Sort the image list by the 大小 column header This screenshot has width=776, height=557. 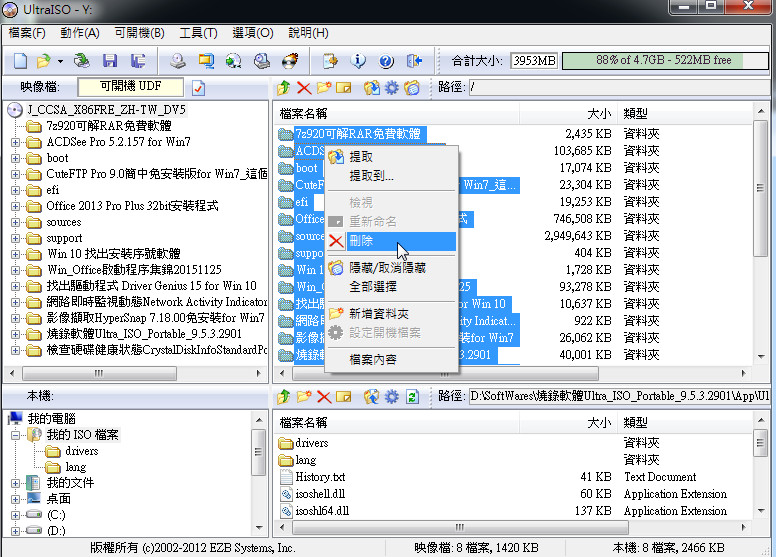pos(568,114)
